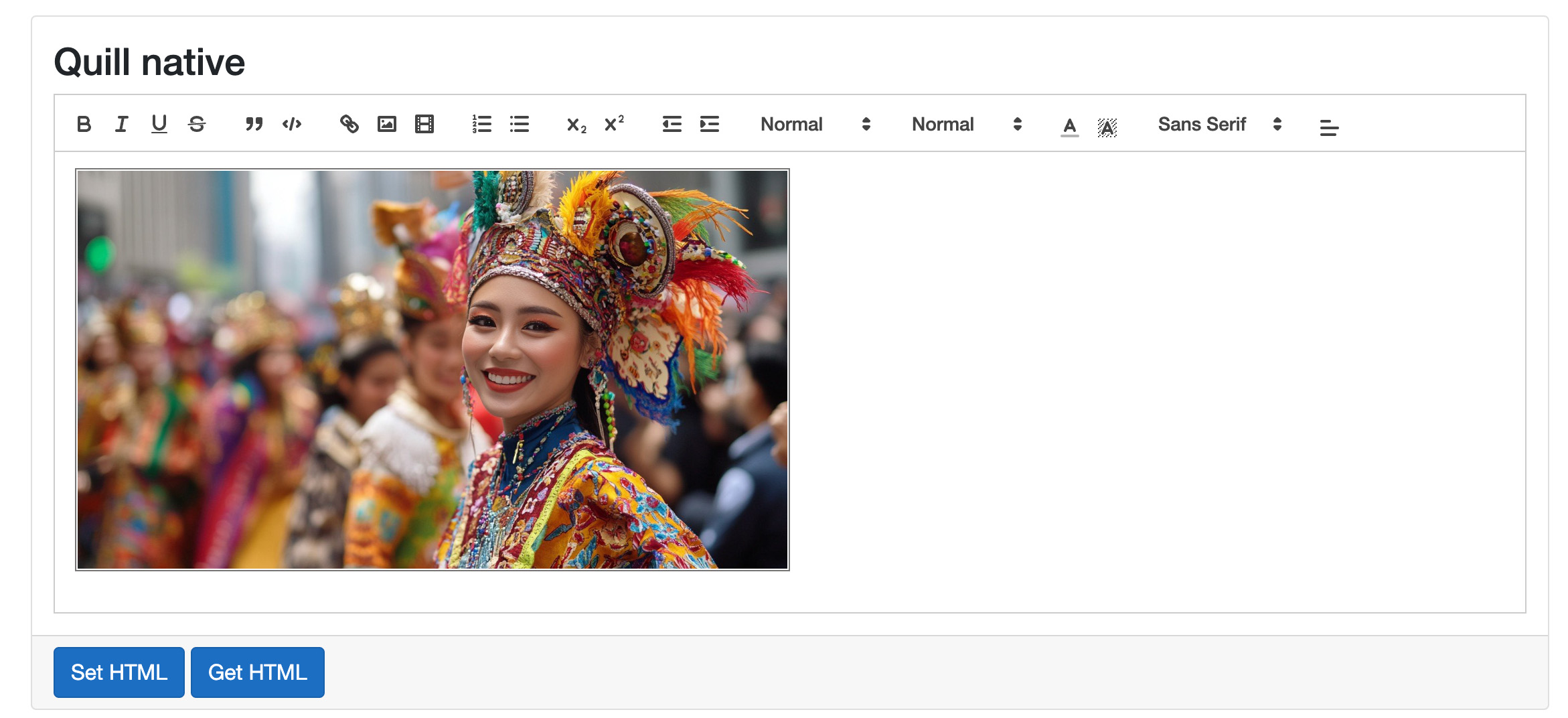Open the Normal dropdown beside the indent icon
This screenshot has width=1568, height=718.
(815, 124)
